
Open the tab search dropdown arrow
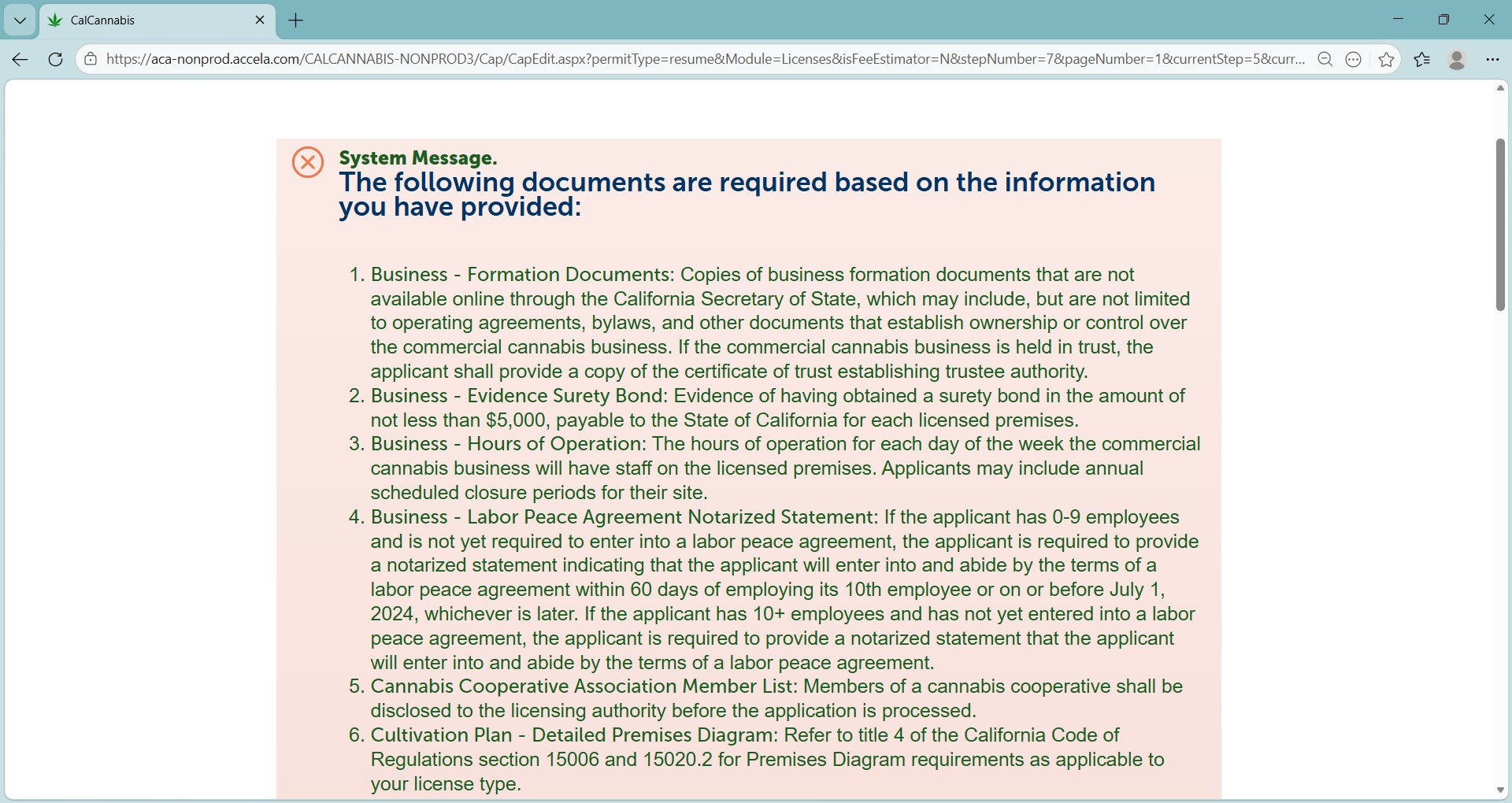20,20
